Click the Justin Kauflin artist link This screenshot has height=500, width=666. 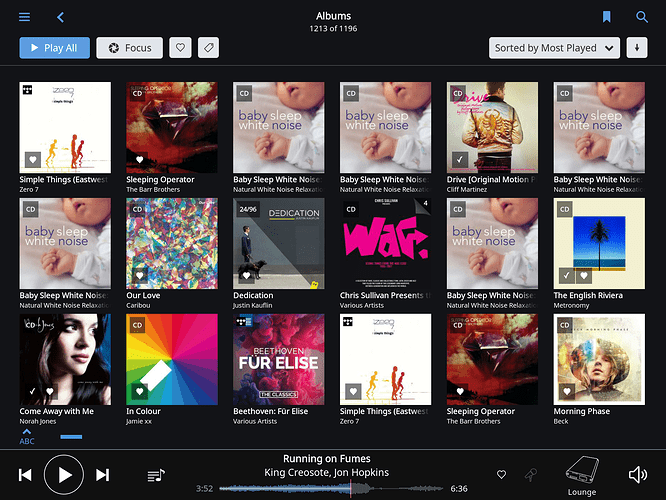[253, 305]
